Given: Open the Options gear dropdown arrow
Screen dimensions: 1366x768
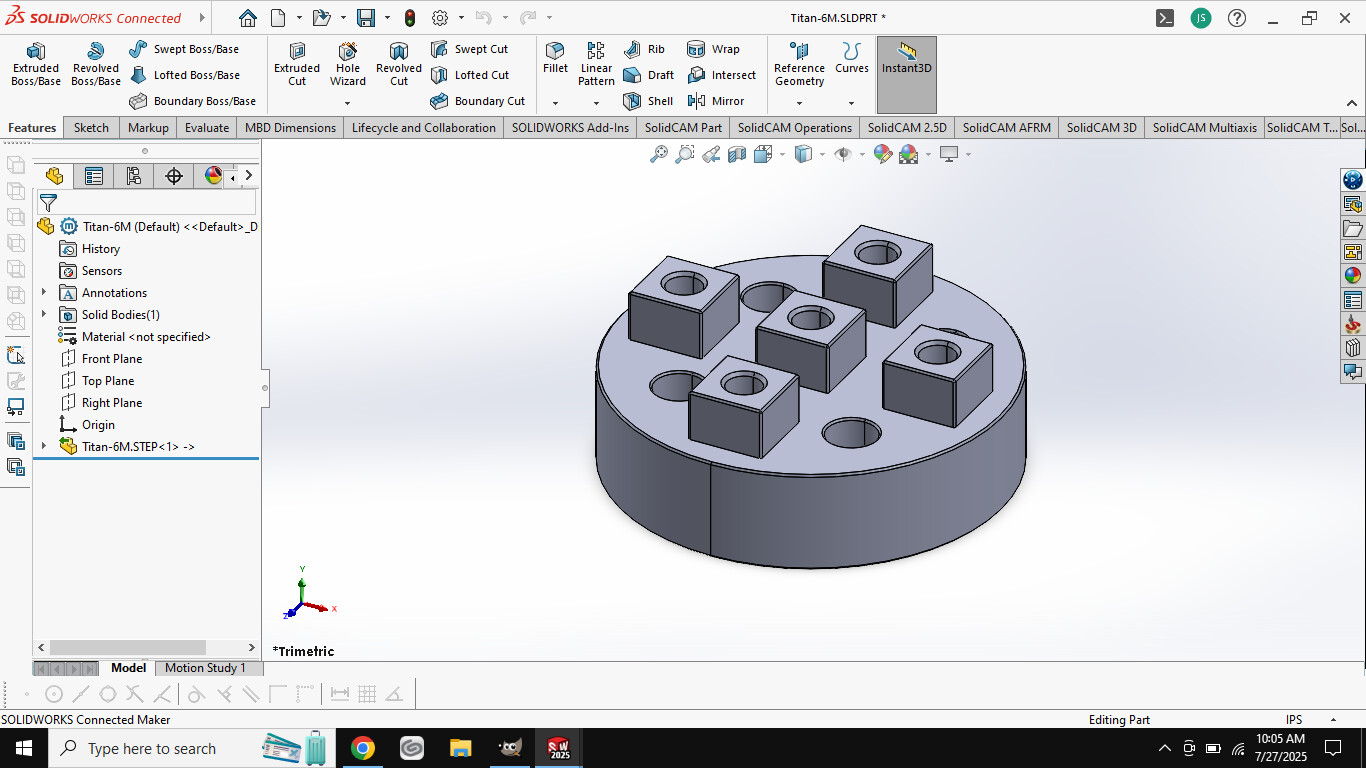Looking at the screenshot, I should pos(461,18).
